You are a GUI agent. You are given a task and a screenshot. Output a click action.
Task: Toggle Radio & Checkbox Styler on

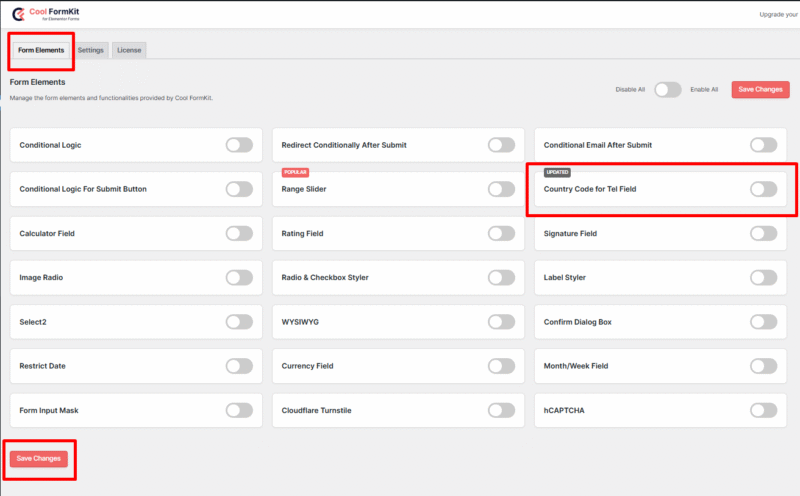click(x=501, y=278)
